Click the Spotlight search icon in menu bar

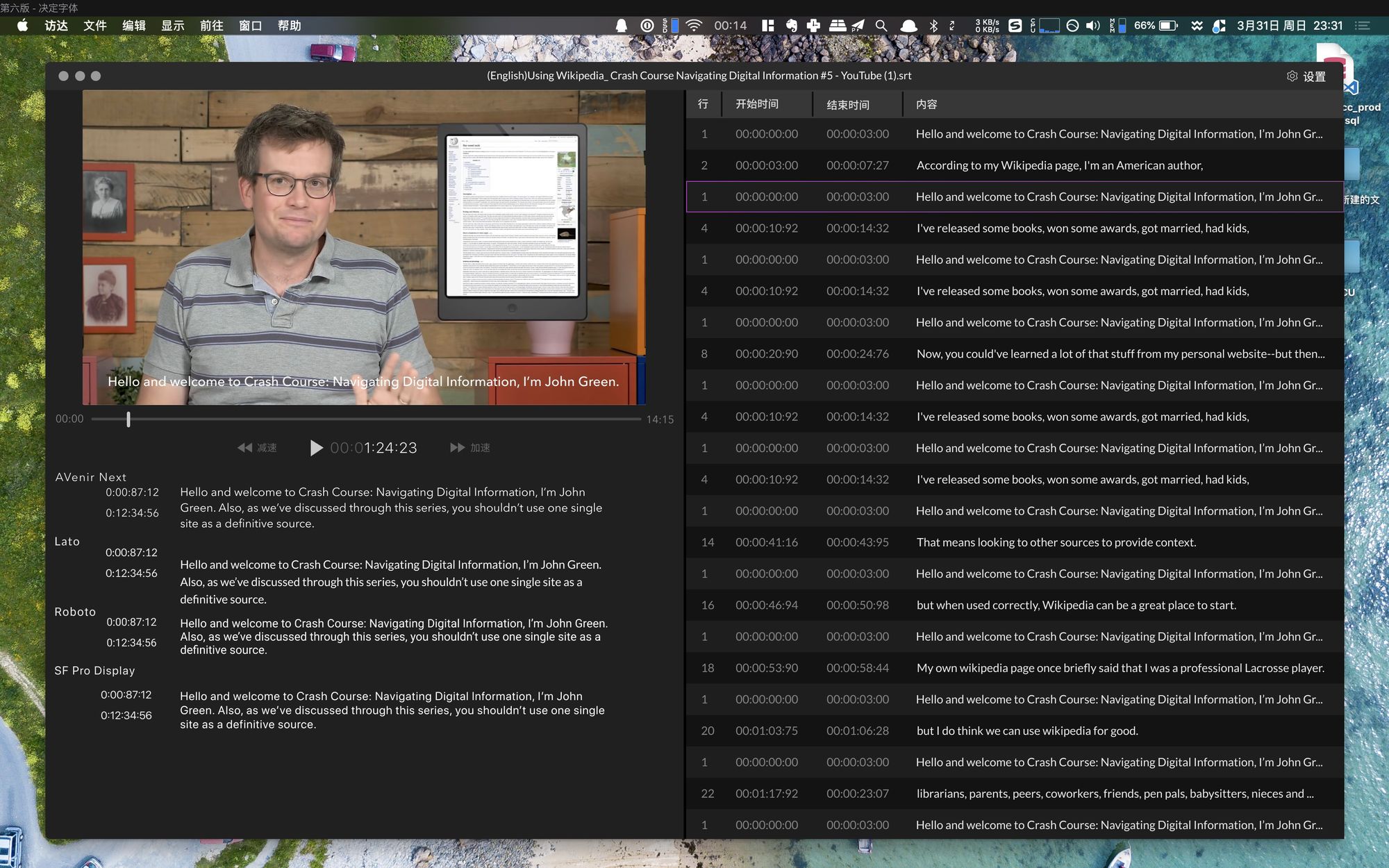pyautogui.click(x=881, y=26)
